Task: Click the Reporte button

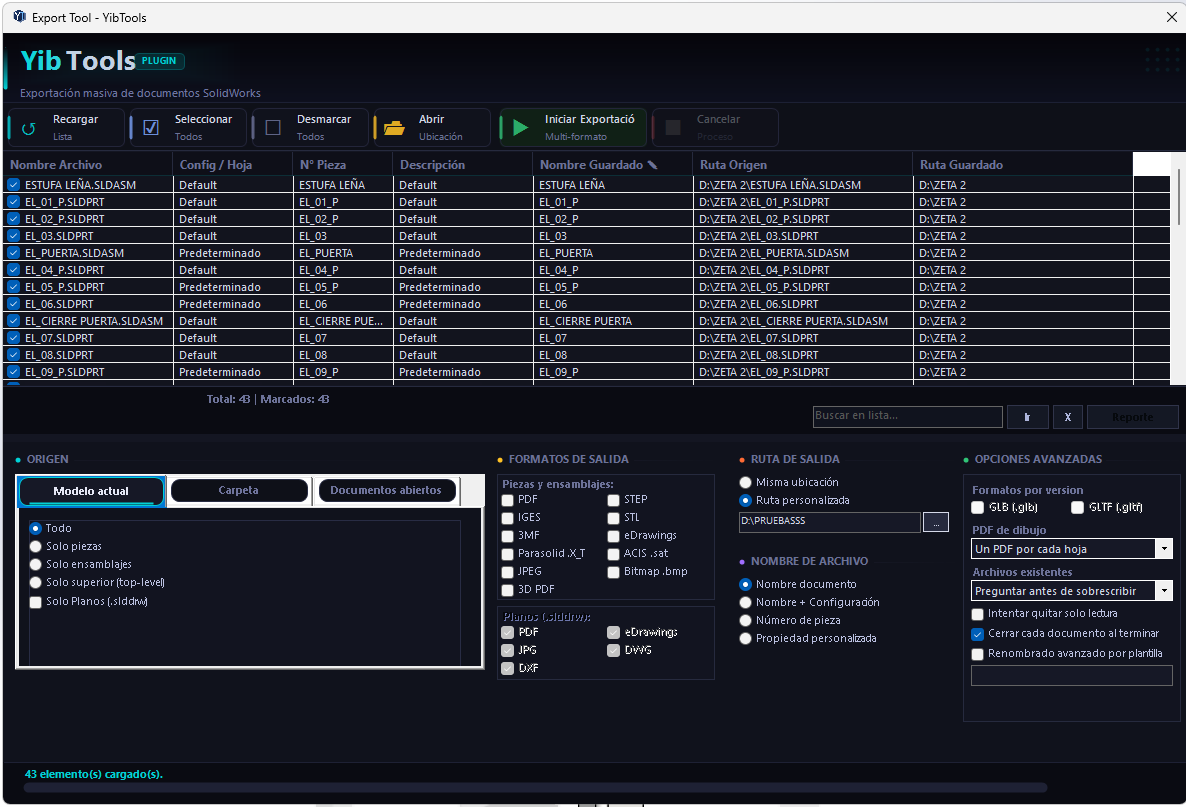Action: pos(1132,417)
